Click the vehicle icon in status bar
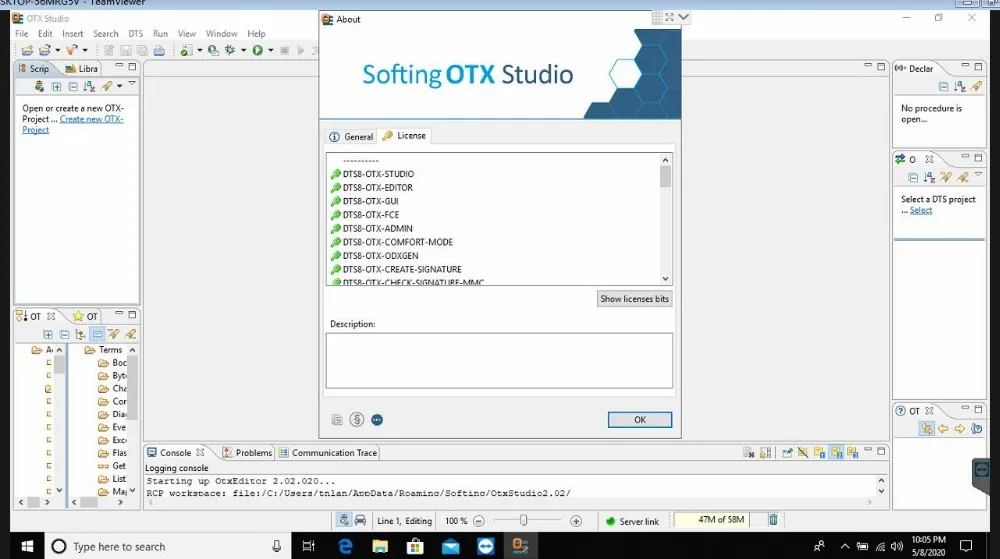 coord(360,520)
